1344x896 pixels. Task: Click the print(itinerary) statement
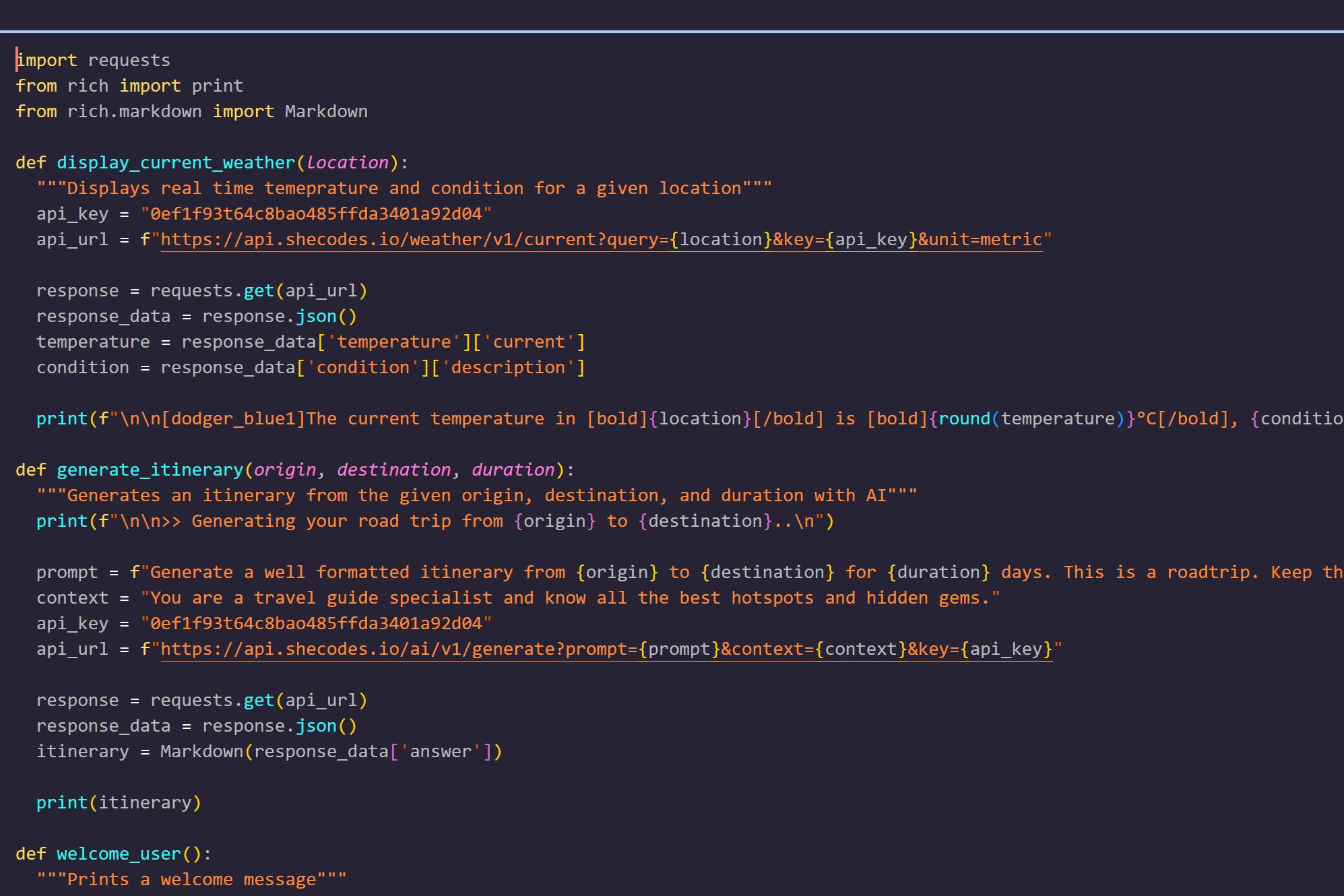click(x=119, y=803)
